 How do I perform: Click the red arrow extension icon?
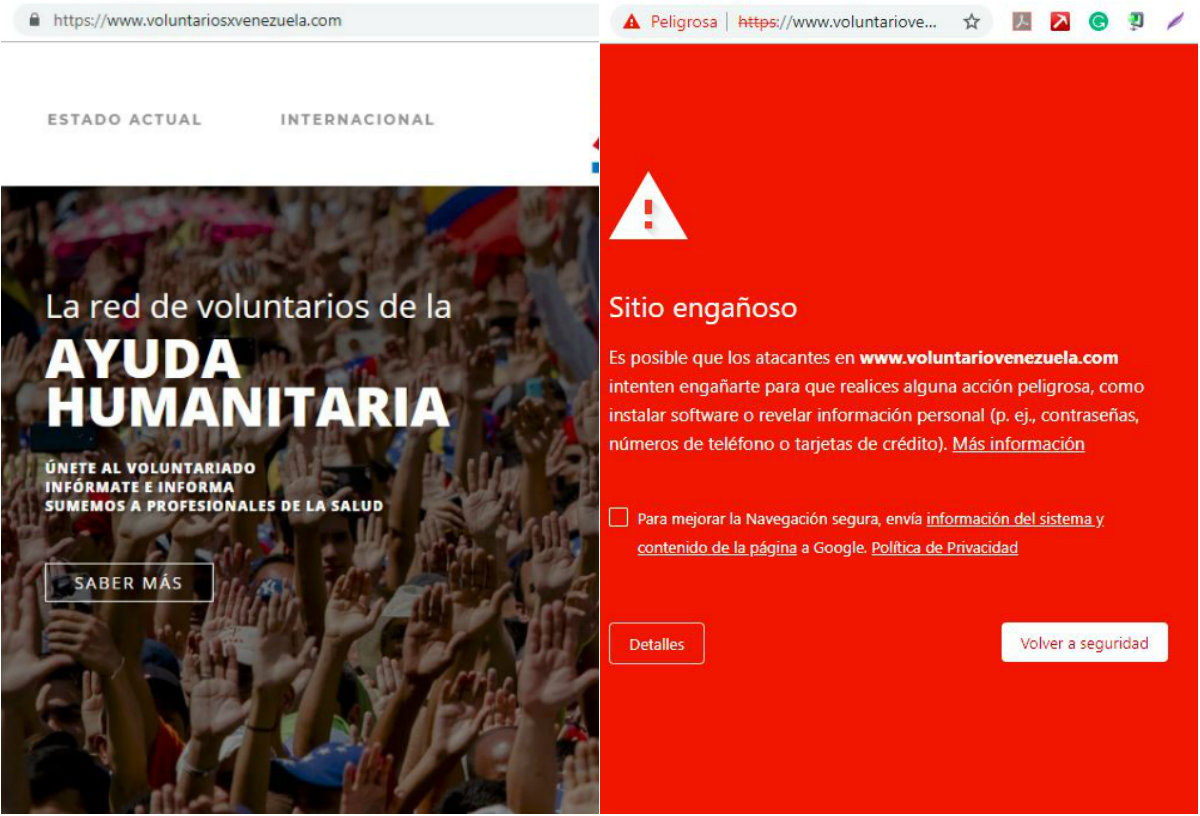click(1060, 21)
